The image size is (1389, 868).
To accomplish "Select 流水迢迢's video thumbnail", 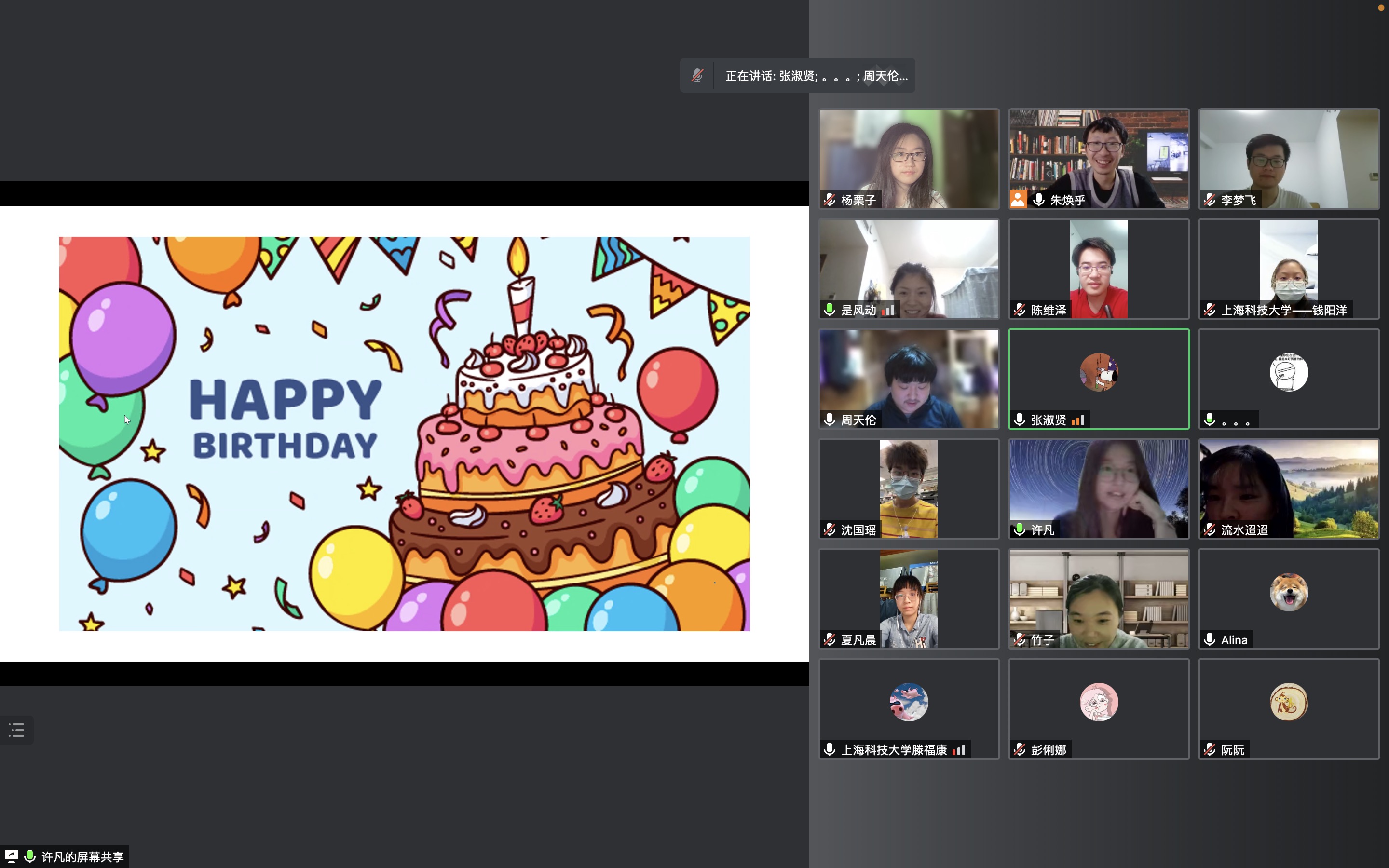I will pos(1289,488).
